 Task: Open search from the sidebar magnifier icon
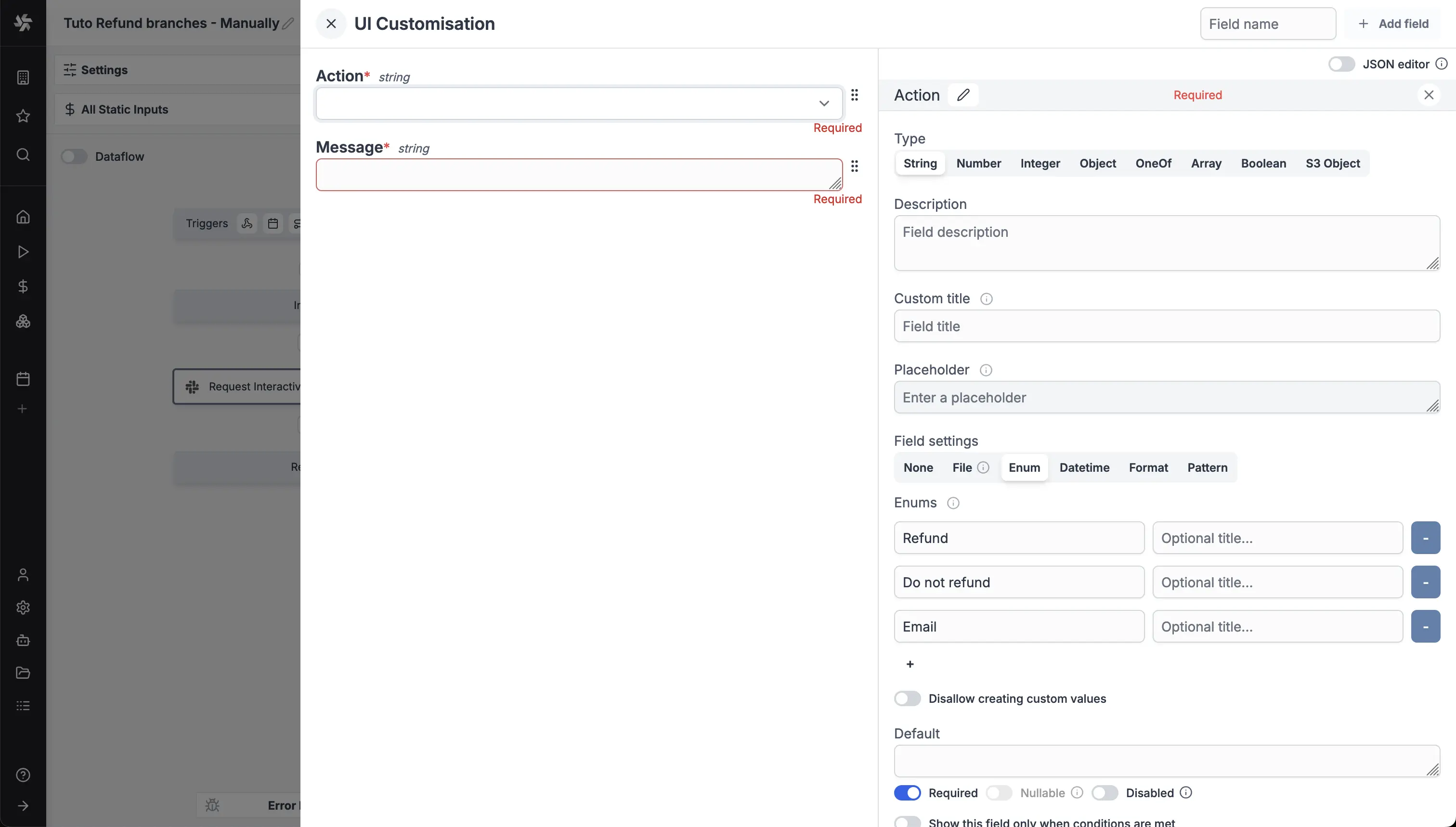[23, 155]
